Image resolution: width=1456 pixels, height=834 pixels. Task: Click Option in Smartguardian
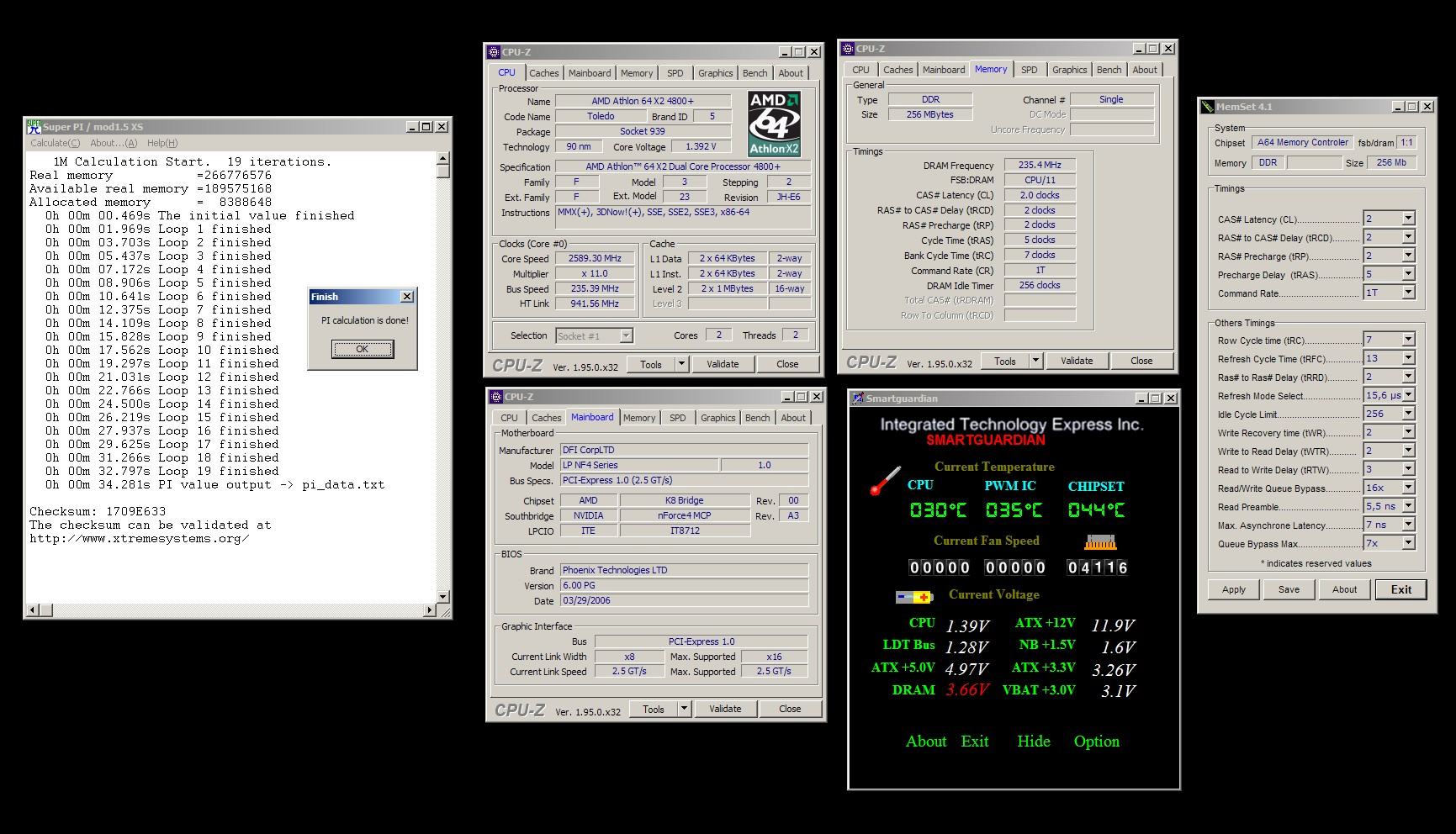pyautogui.click(x=1097, y=742)
